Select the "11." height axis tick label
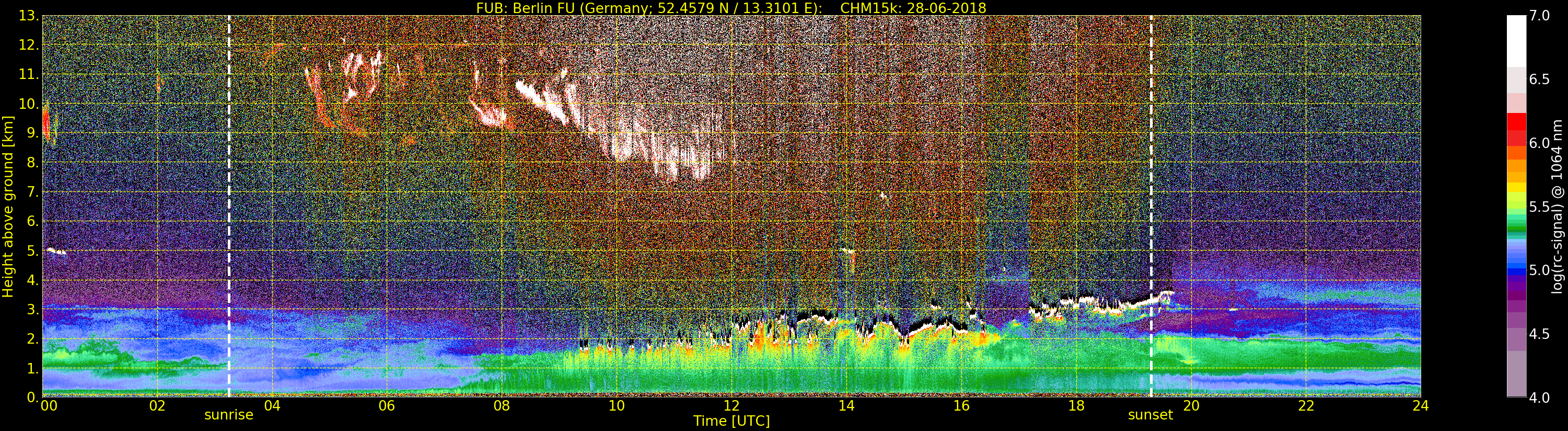The height and width of the screenshot is (431, 1568). tap(29, 74)
